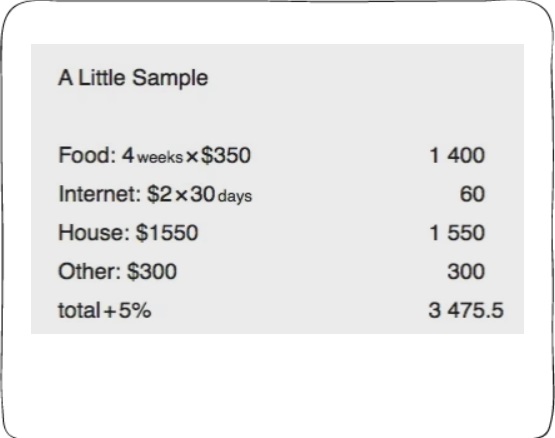The image size is (555, 438).
Task: Click the Internet line expression
Action: point(155,194)
